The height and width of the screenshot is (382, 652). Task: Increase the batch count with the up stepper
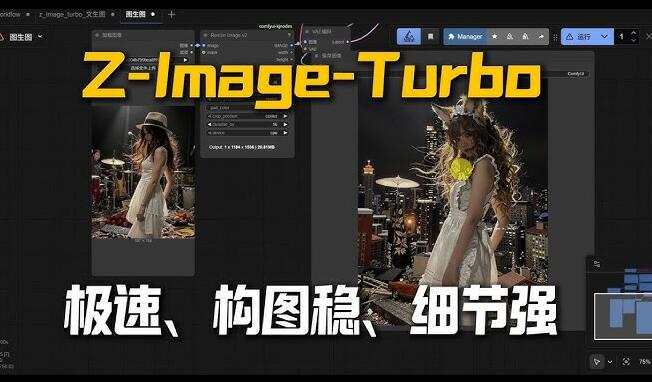pos(633,33)
